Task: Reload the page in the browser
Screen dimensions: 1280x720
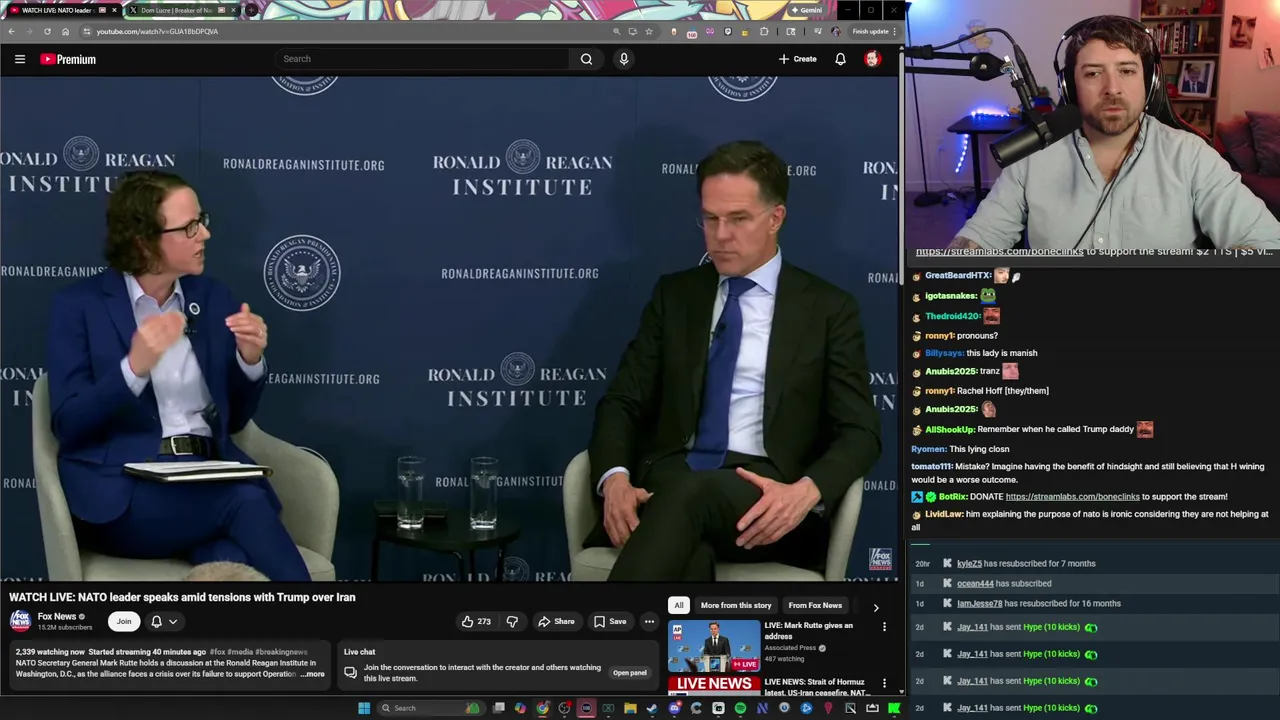Action: (47, 31)
